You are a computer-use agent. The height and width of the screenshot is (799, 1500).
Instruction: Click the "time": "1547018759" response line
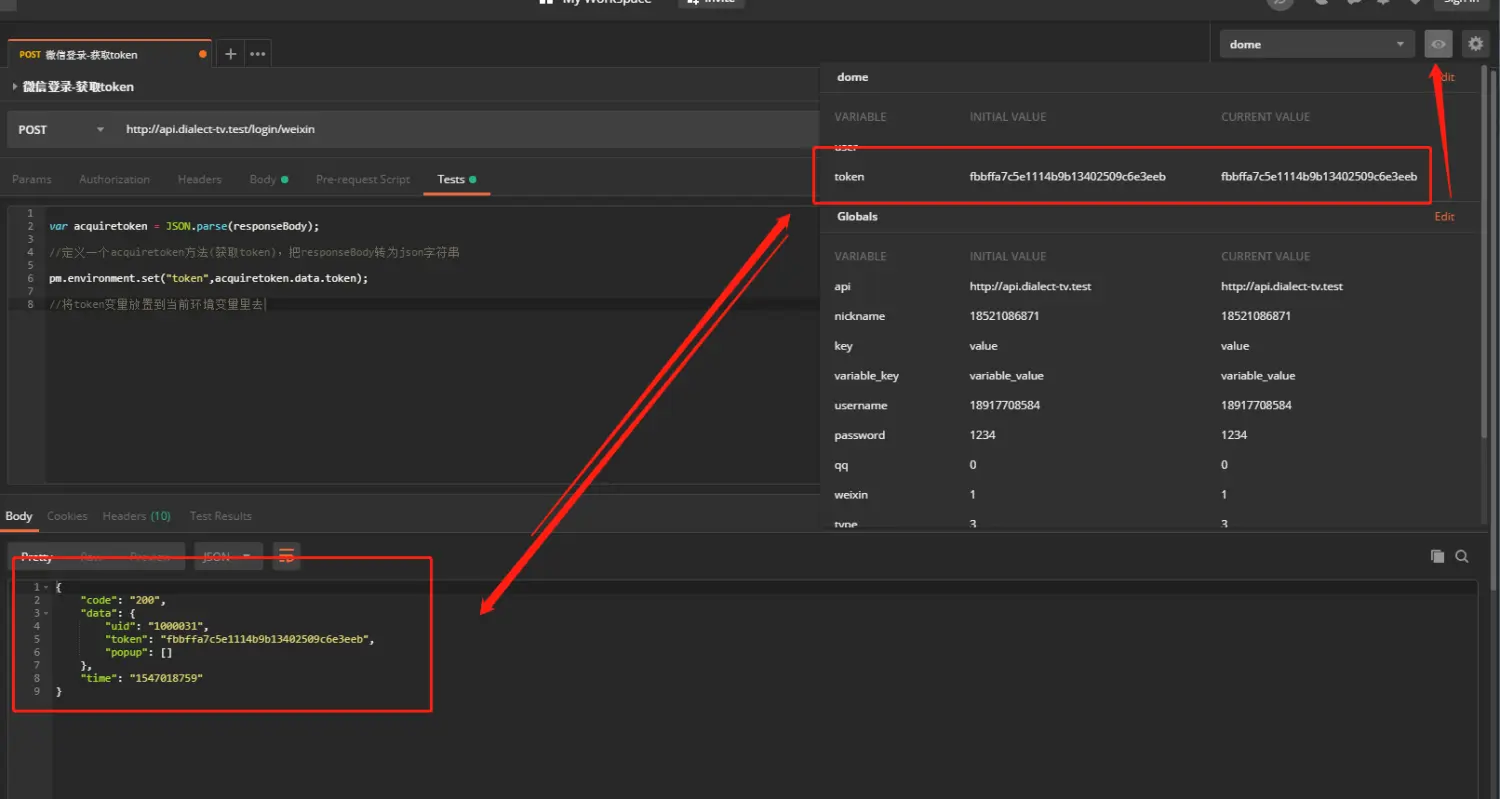[x=142, y=678]
